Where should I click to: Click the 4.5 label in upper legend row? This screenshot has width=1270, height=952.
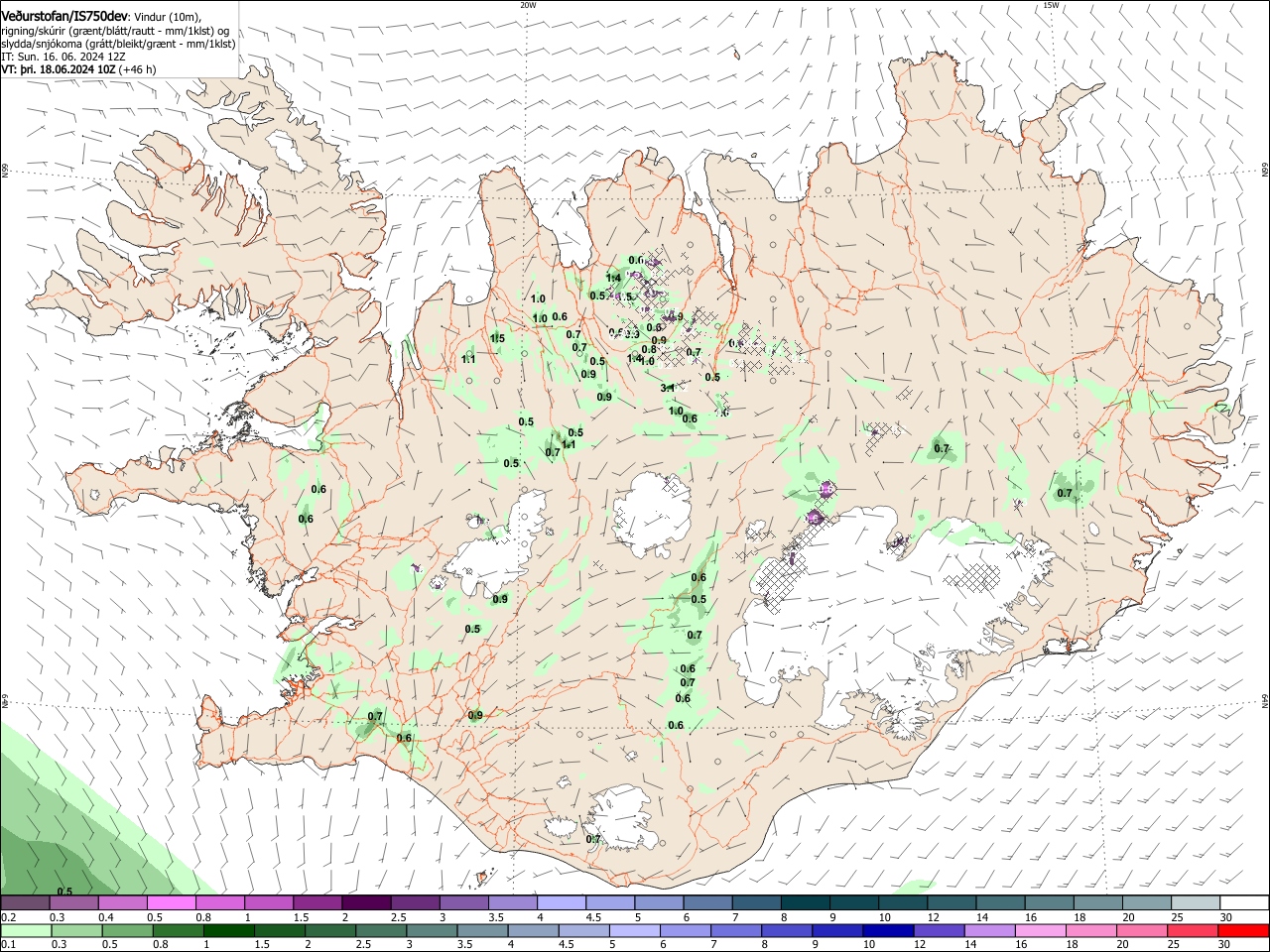coord(593,917)
